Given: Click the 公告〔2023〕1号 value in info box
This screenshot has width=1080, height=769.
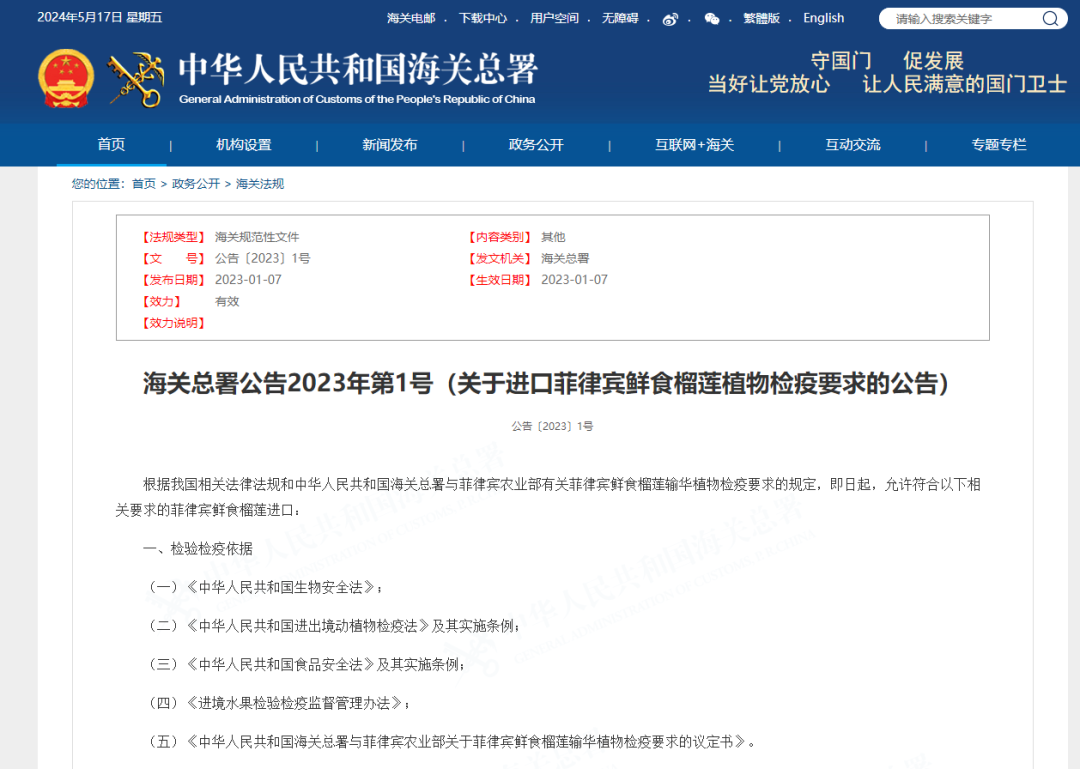Looking at the screenshot, I should 262,258.
